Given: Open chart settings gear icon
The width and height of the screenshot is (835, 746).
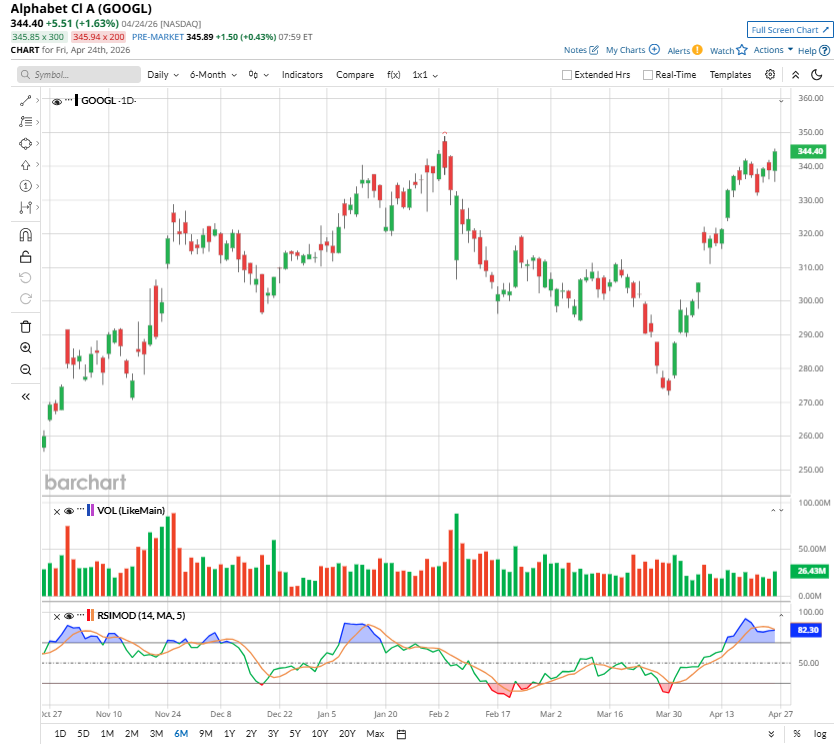Looking at the screenshot, I should click(770, 75).
